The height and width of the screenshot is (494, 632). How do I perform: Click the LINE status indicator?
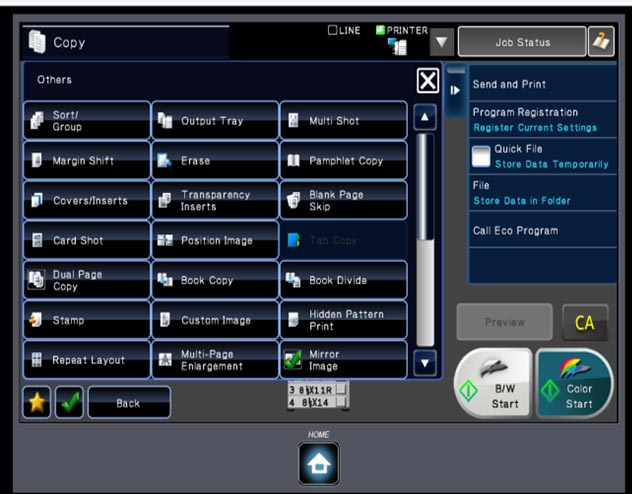click(x=344, y=30)
